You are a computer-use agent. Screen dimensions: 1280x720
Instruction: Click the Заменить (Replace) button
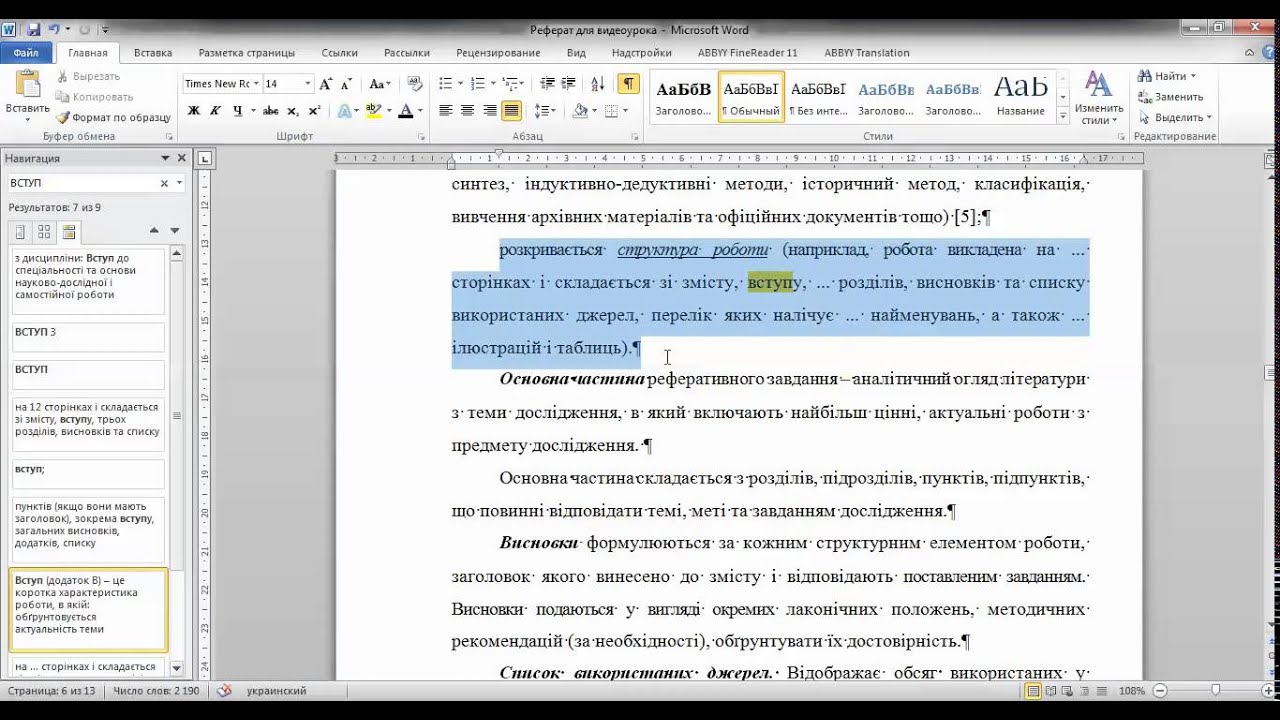point(1170,97)
